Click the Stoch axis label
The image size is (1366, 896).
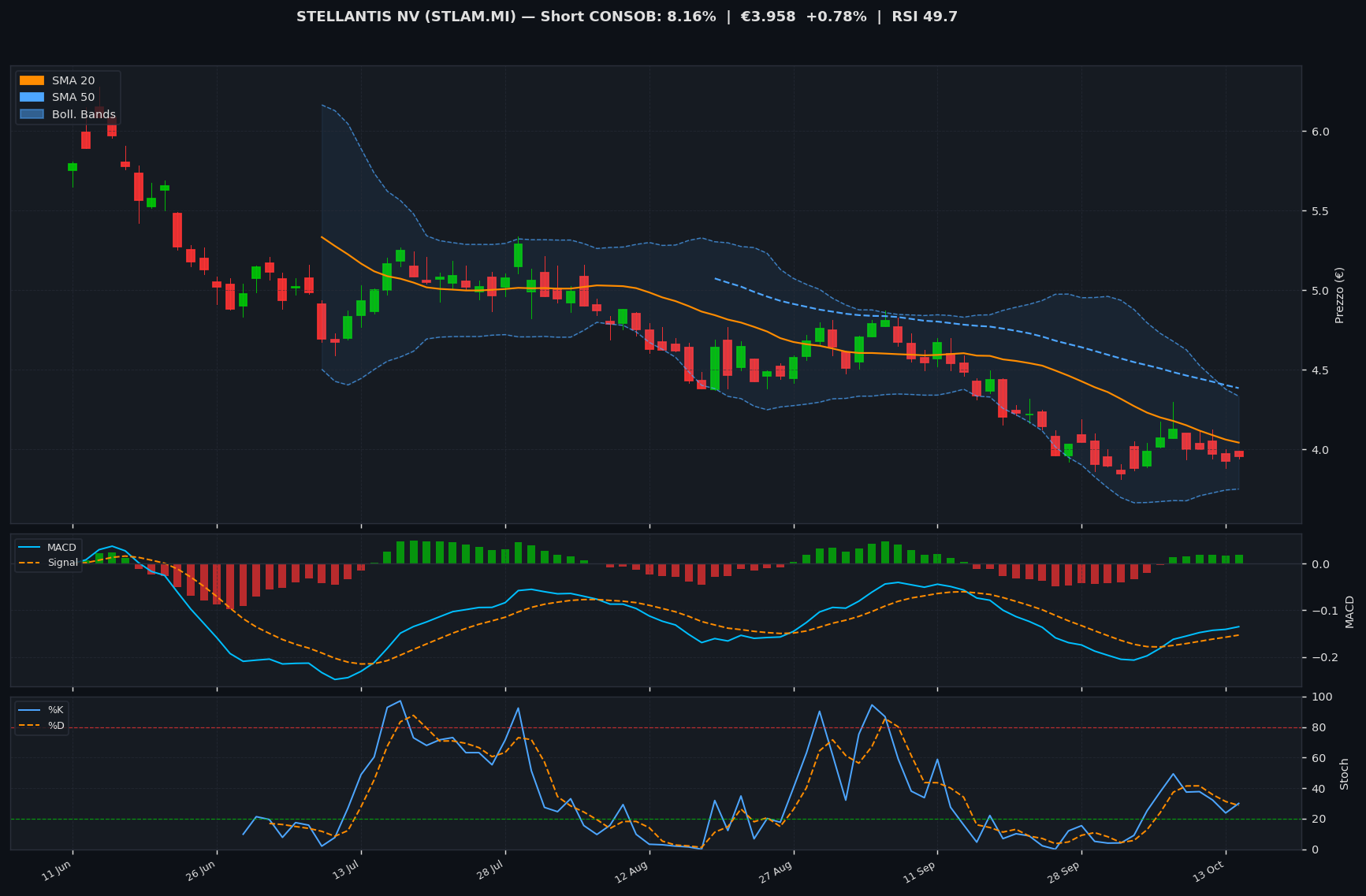(x=1345, y=774)
